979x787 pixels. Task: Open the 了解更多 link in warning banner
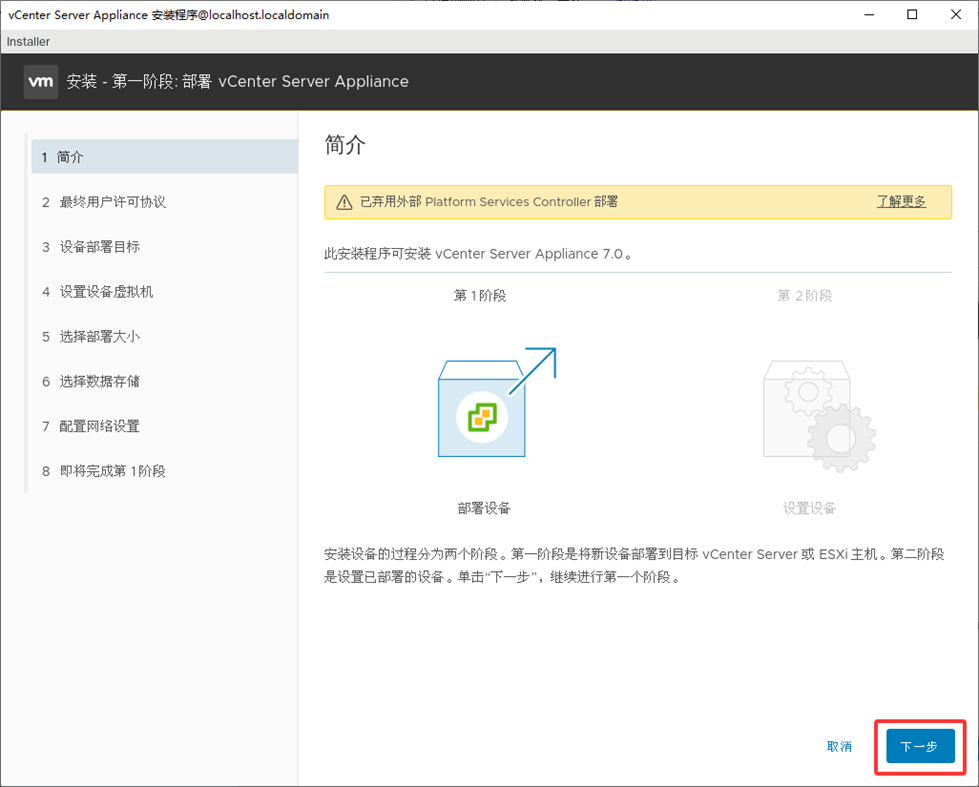(901, 202)
